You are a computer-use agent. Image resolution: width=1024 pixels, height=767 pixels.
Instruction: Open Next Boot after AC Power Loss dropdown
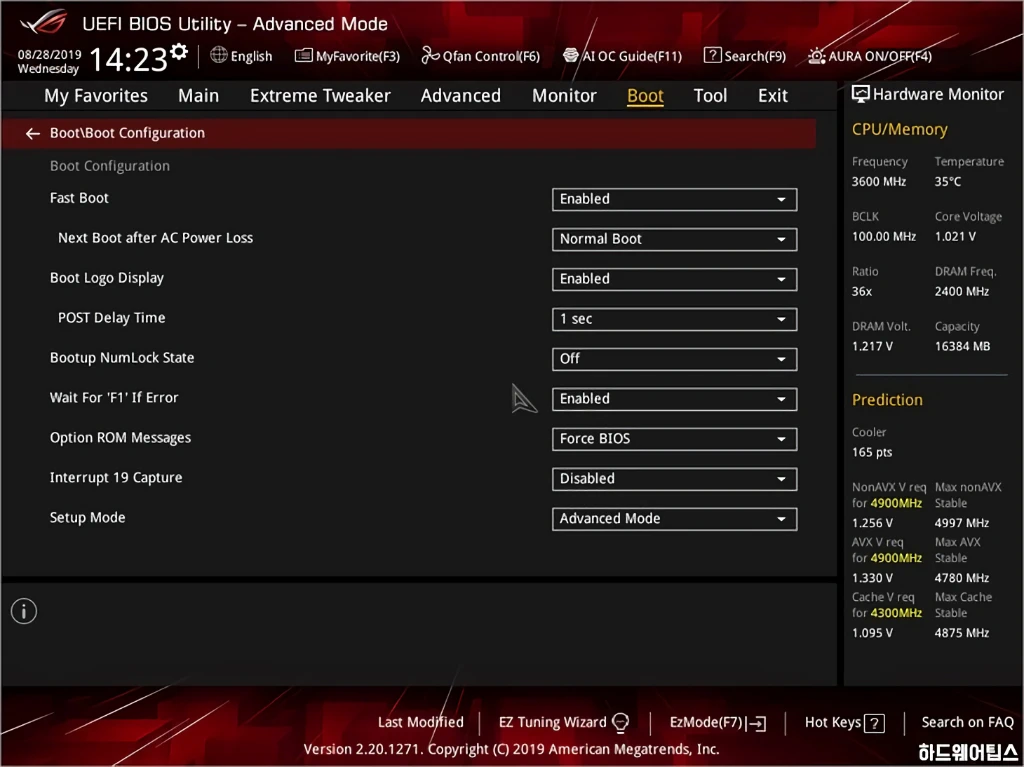click(x=674, y=239)
